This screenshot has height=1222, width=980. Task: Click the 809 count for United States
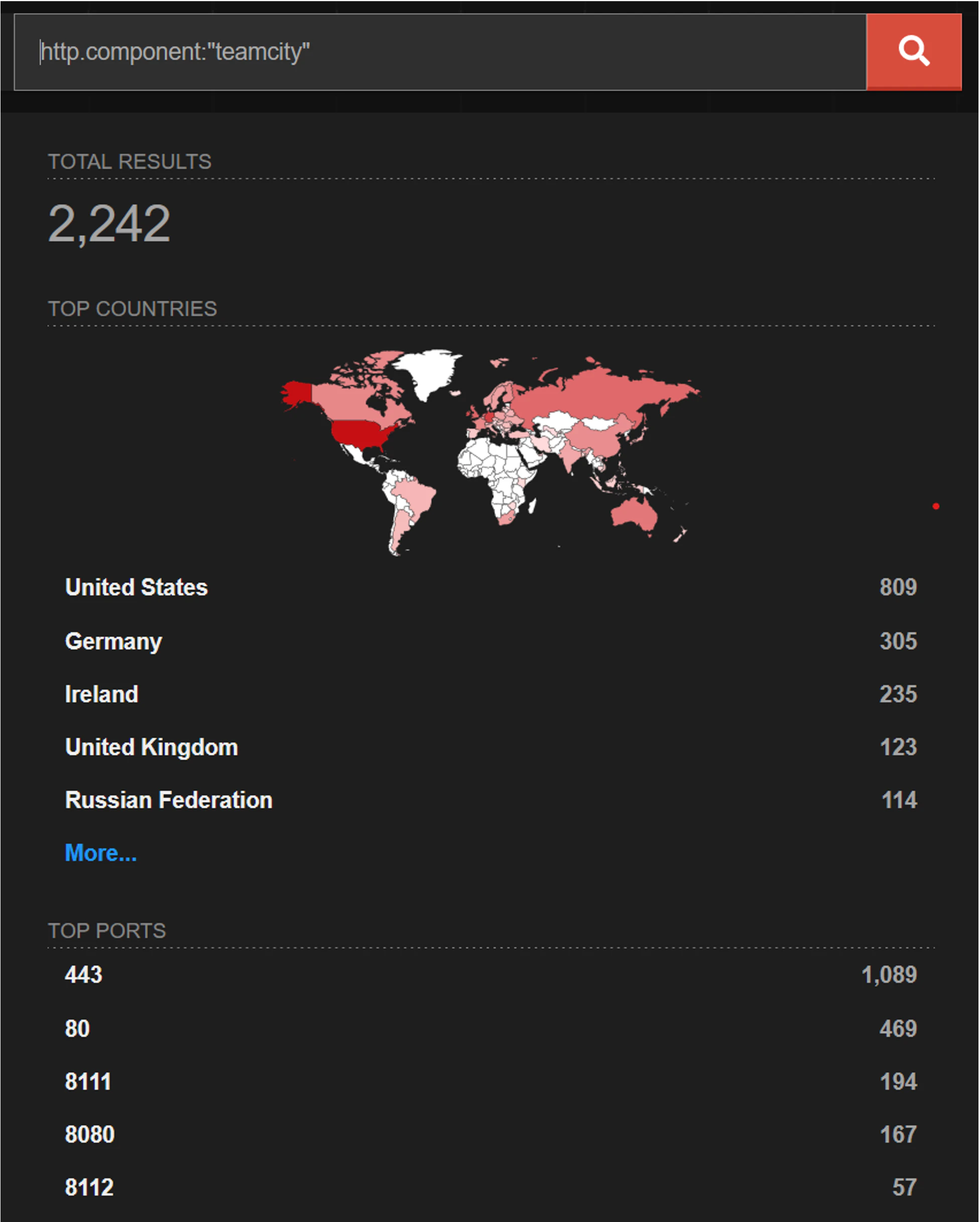[x=899, y=587]
